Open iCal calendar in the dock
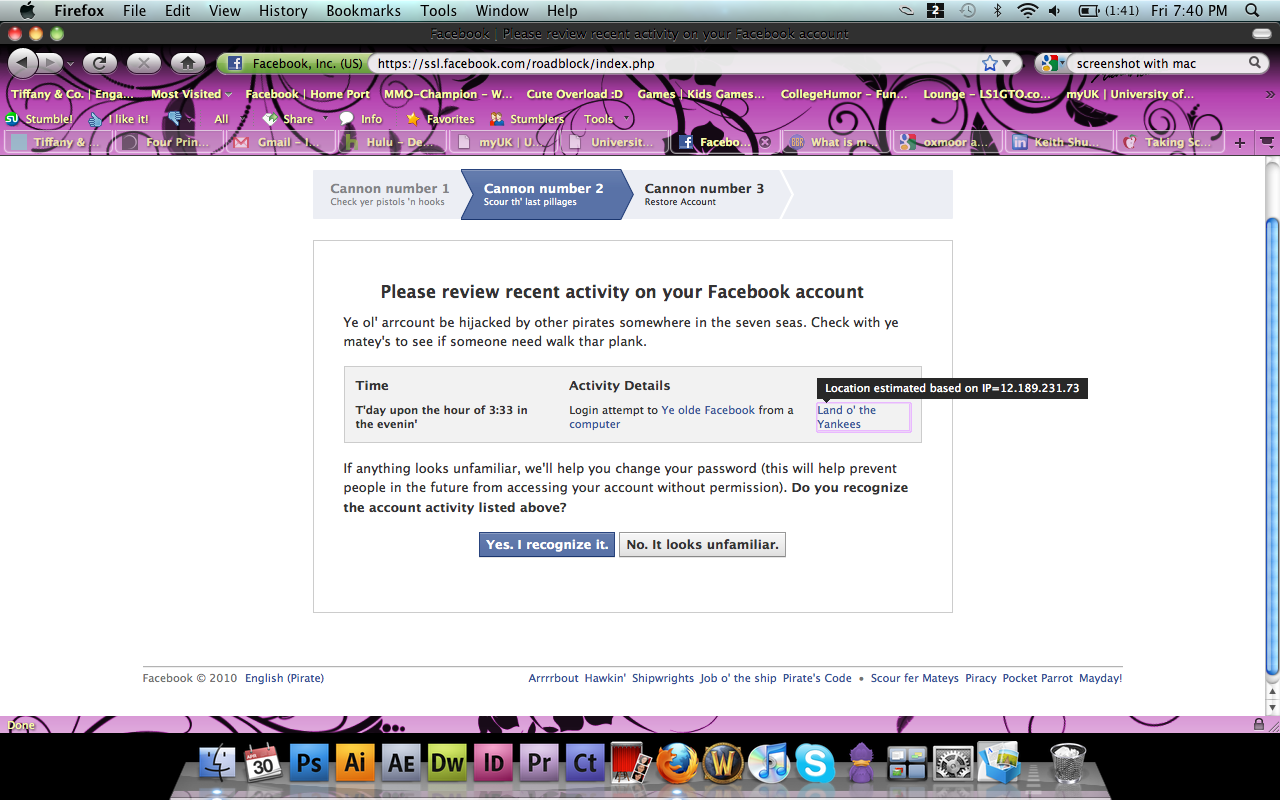Viewport: 1280px width, 800px height. pos(263,764)
